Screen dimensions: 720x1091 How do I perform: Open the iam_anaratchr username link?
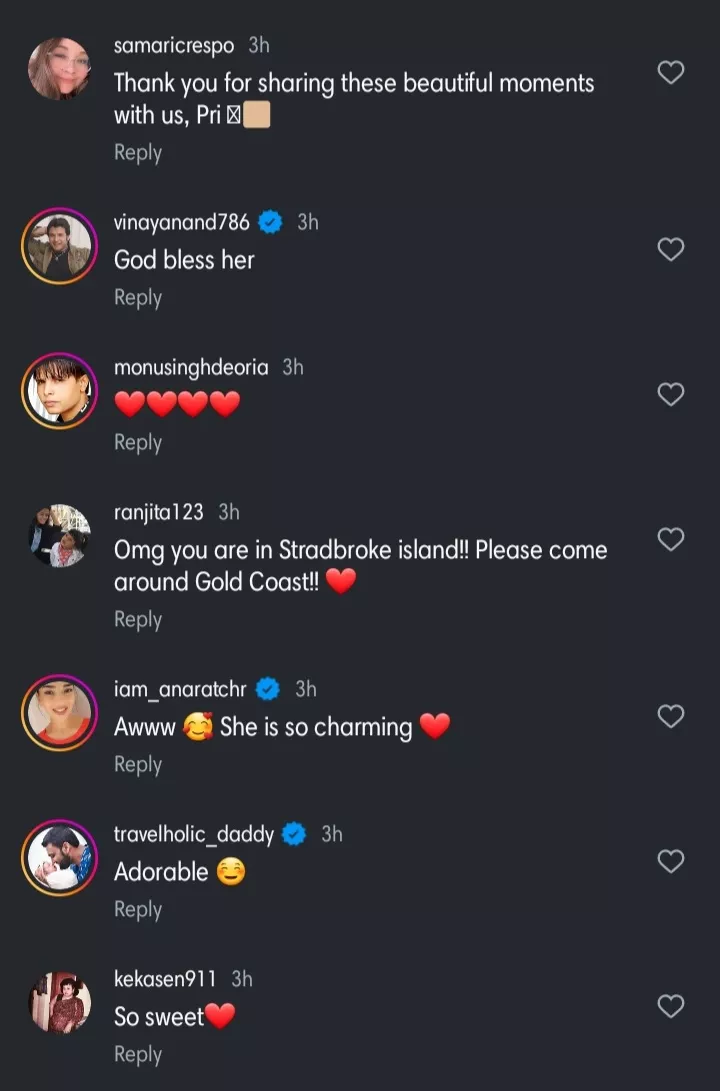point(180,689)
